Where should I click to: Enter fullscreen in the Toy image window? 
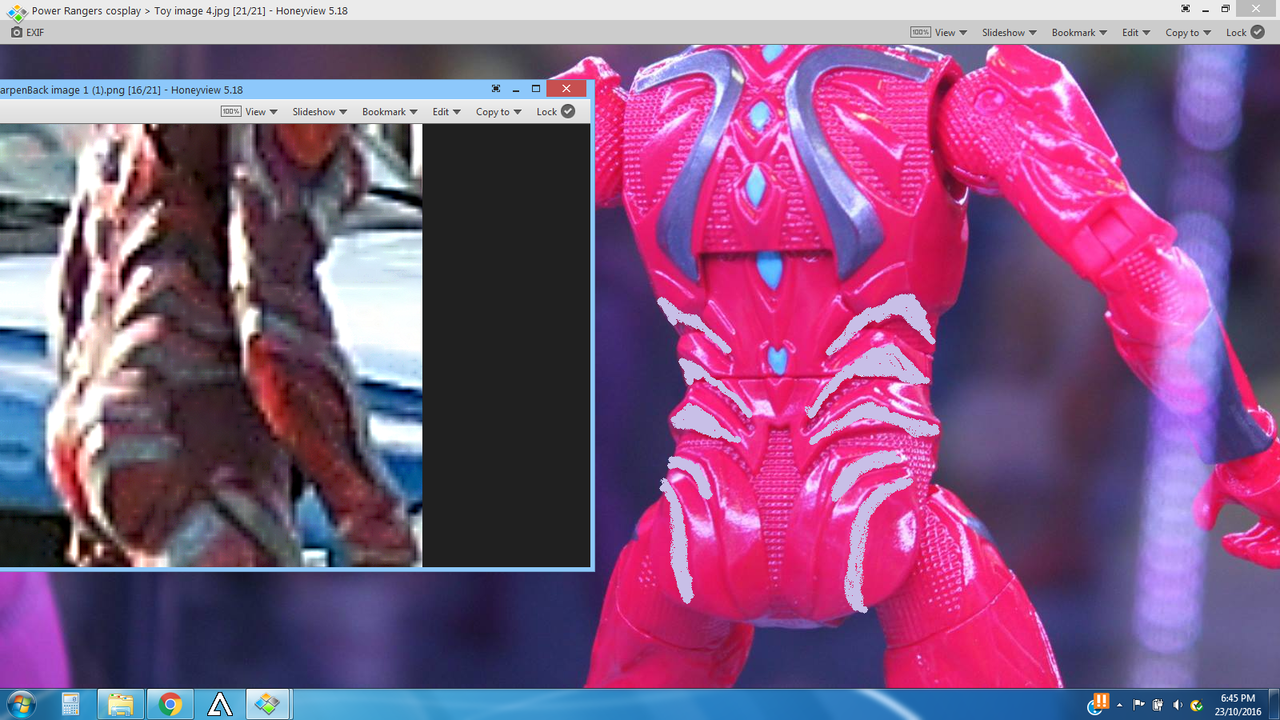tap(1185, 9)
